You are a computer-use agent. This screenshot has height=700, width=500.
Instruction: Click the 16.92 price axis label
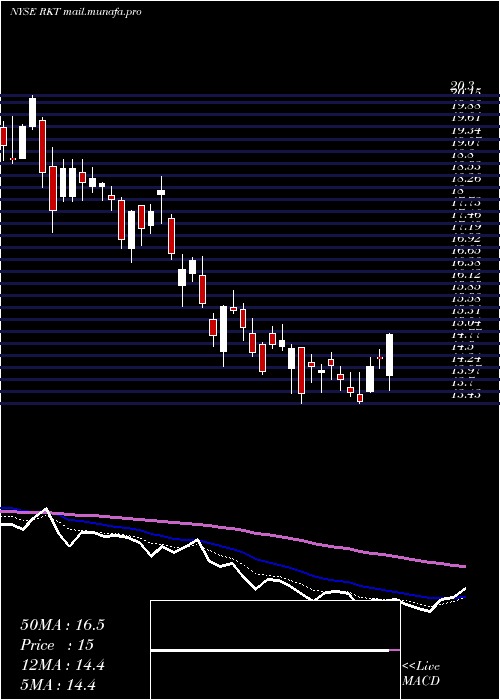pos(465,239)
